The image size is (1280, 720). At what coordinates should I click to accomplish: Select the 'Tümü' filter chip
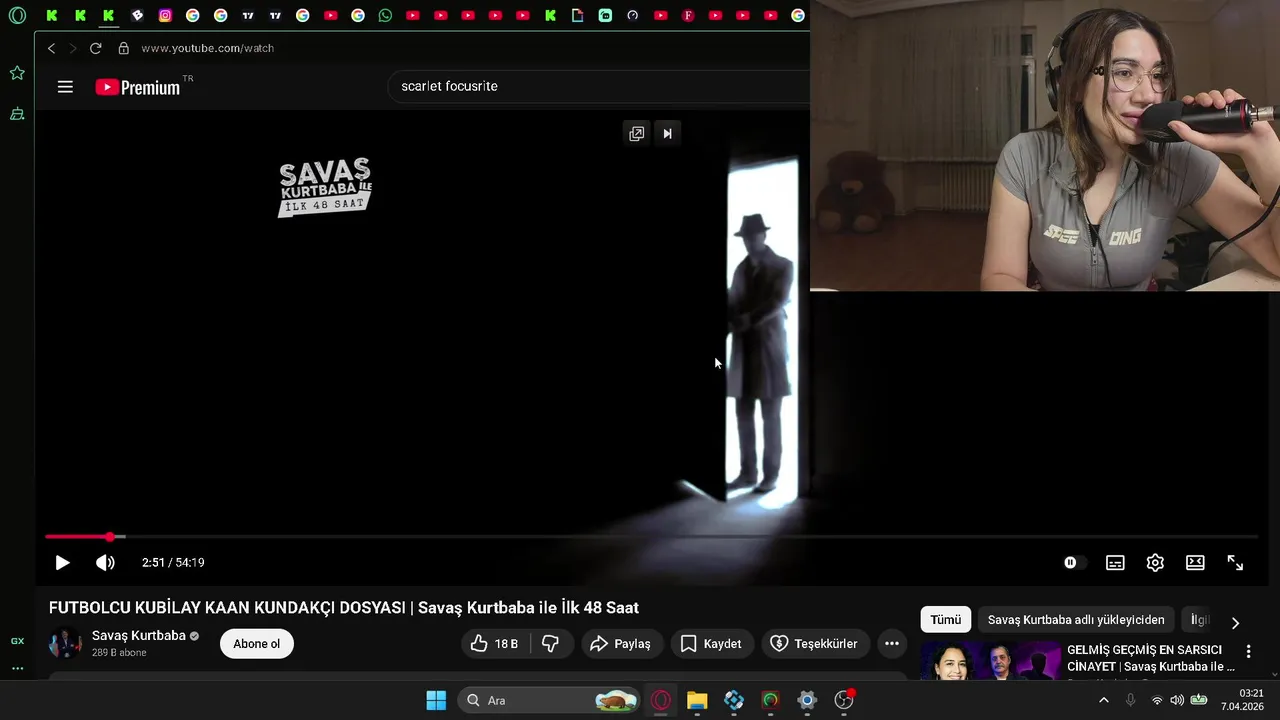coord(945,620)
